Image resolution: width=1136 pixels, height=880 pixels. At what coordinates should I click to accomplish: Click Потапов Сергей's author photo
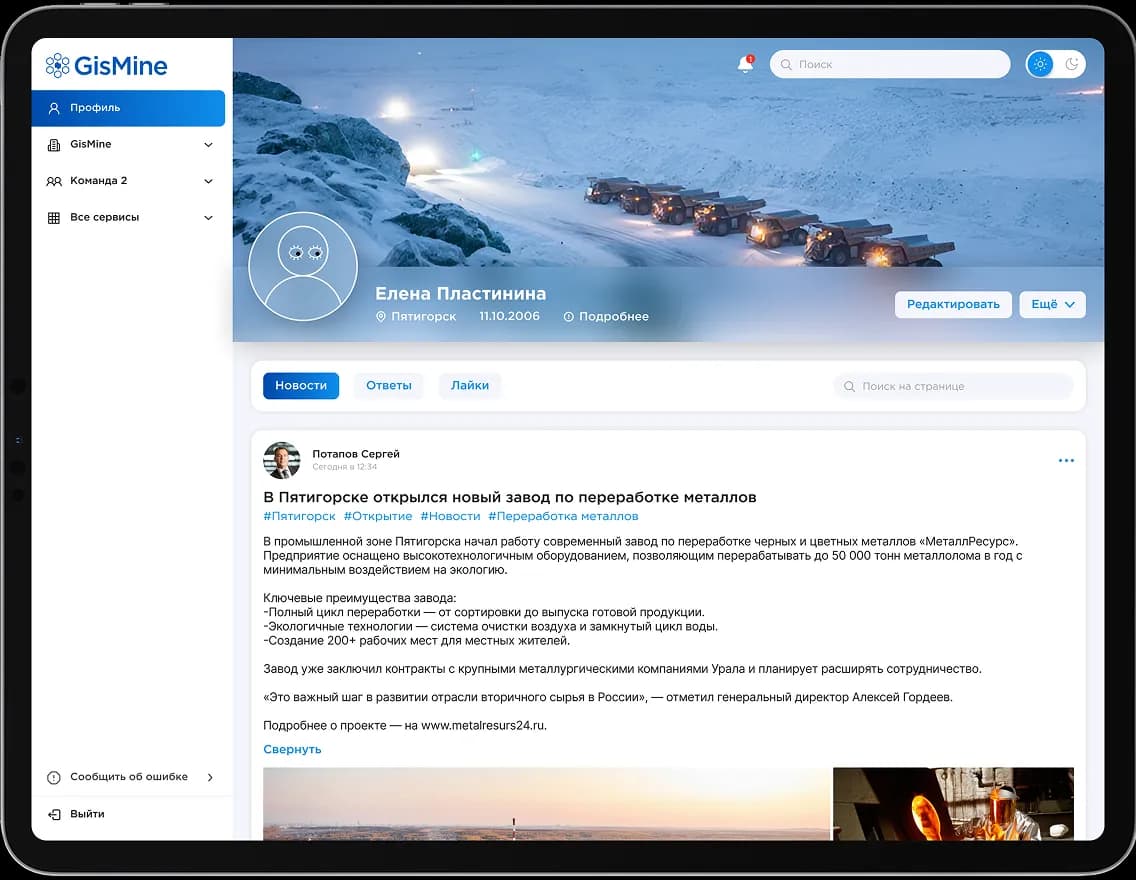[281, 460]
